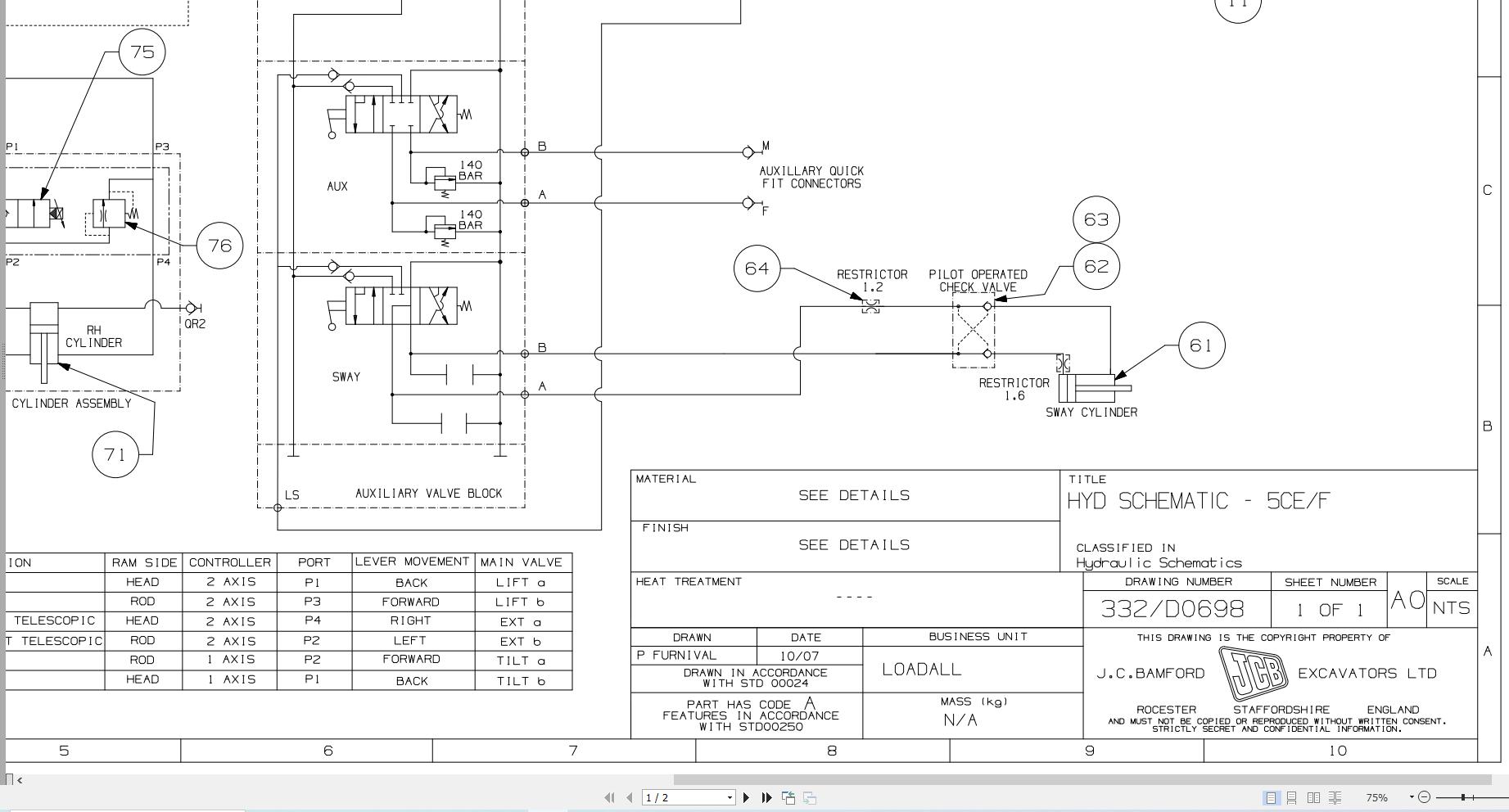Click the PILOT OPERATED CHECK VALVE label
Screen dimensions: 1509x812
978,281
